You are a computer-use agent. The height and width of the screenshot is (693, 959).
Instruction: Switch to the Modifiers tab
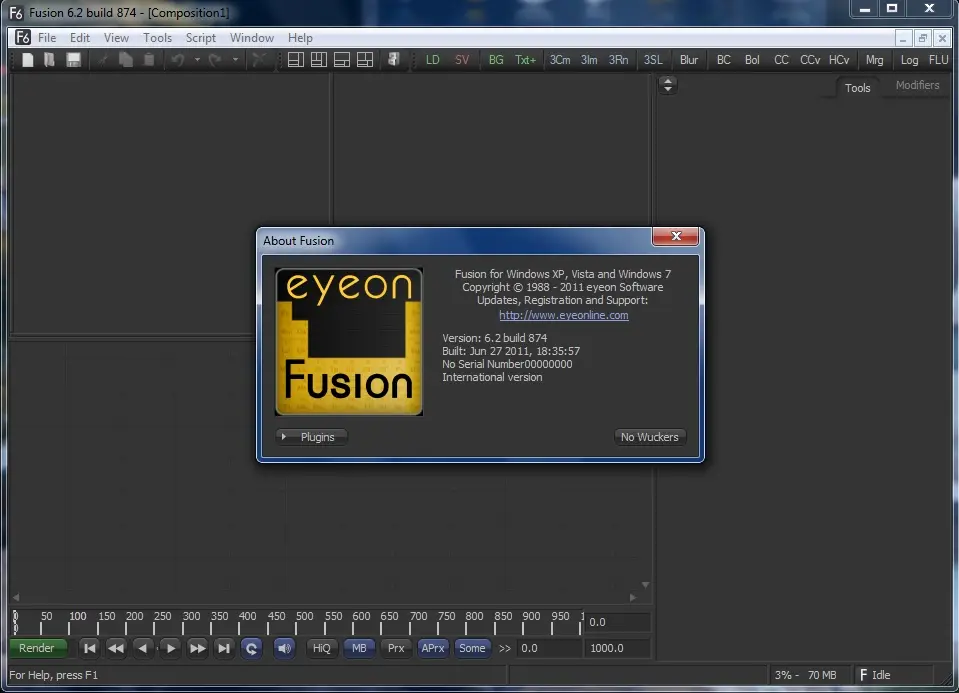pyautogui.click(x=917, y=86)
